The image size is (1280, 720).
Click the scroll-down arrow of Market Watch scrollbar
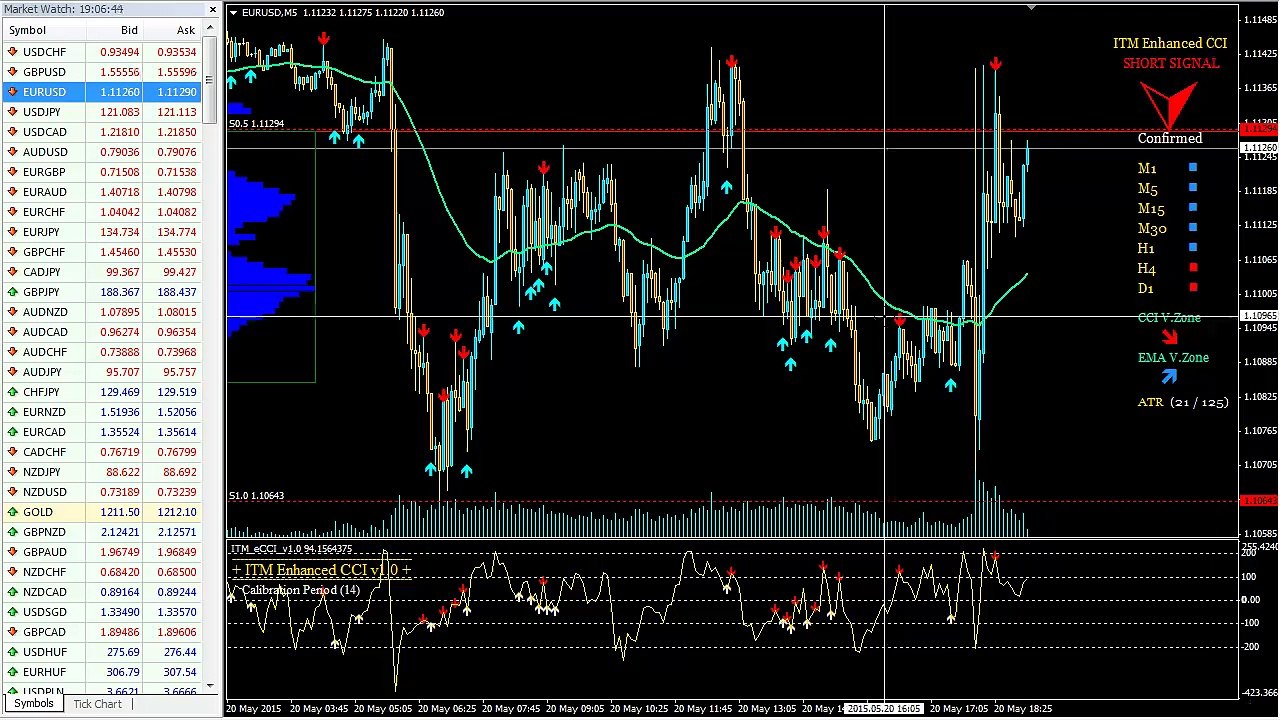pyautogui.click(x=210, y=685)
